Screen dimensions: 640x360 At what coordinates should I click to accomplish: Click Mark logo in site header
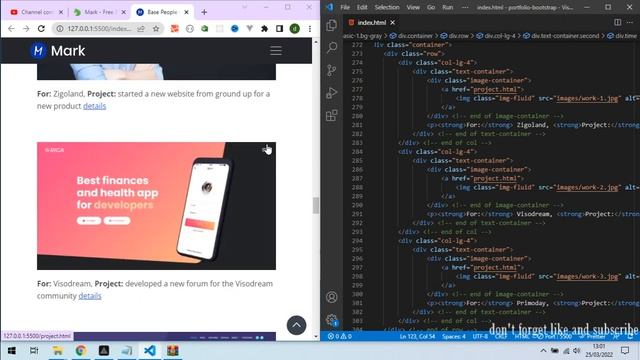pos(58,51)
